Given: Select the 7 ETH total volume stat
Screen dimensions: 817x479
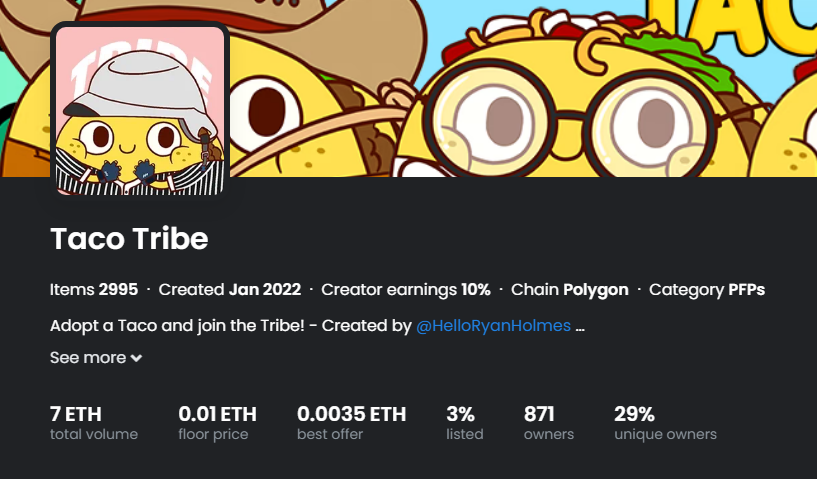Looking at the screenshot, I should click(x=94, y=423).
